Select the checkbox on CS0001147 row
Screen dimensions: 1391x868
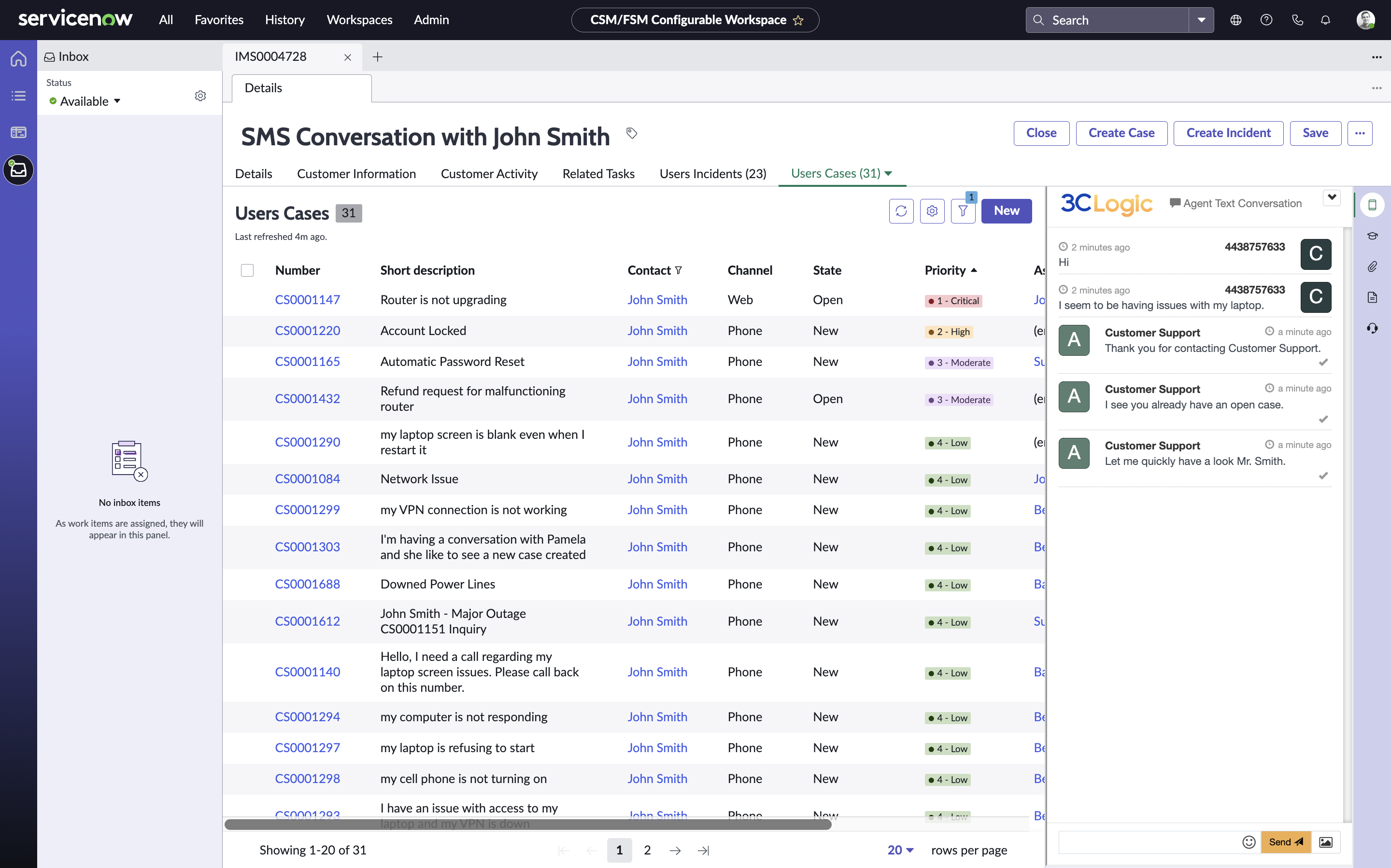[248, 299]
